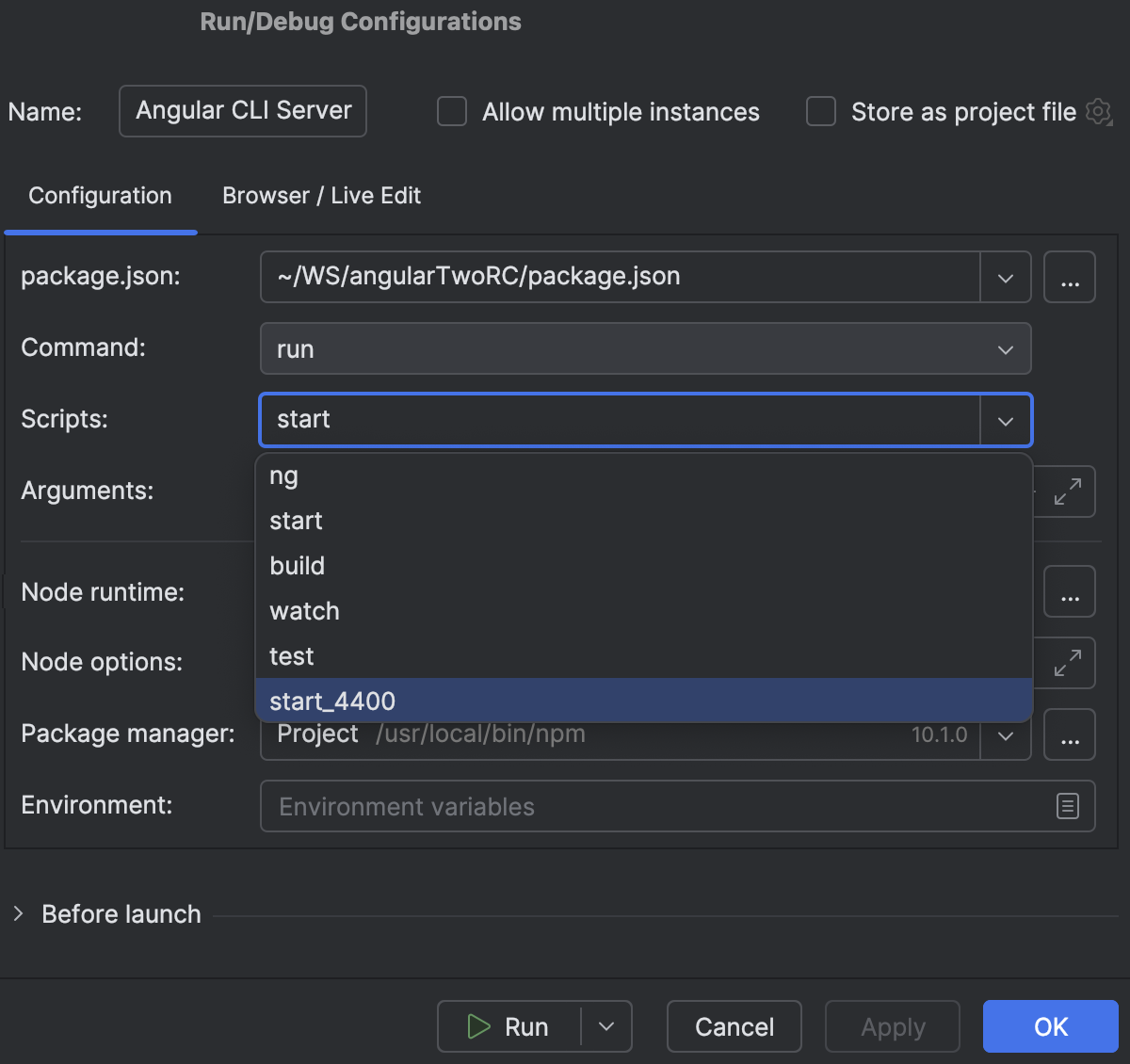Screen dimensions: 1130x1064
Task: Click the Name field containing Angular CLI Server
Action: point(242,110)
